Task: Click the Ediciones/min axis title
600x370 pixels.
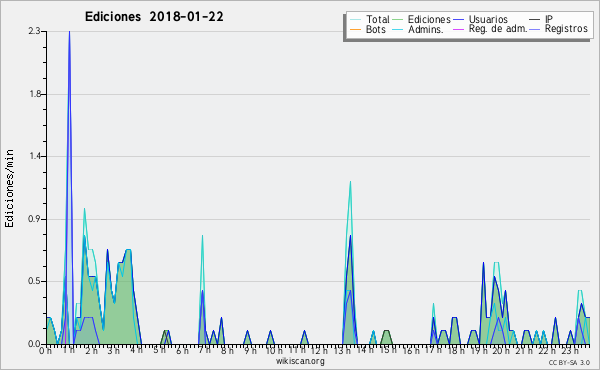Action: (x=9, y=188)
